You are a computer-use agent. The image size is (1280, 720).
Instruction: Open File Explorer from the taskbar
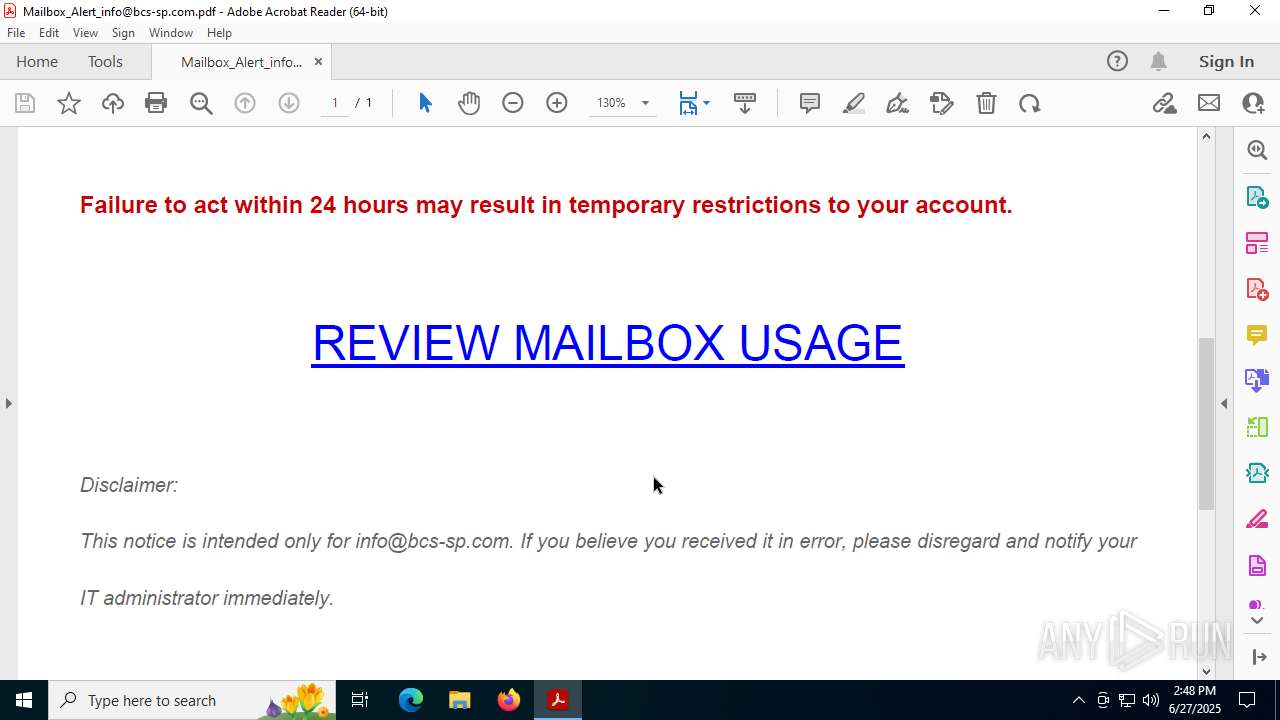(x=459, y=700)
